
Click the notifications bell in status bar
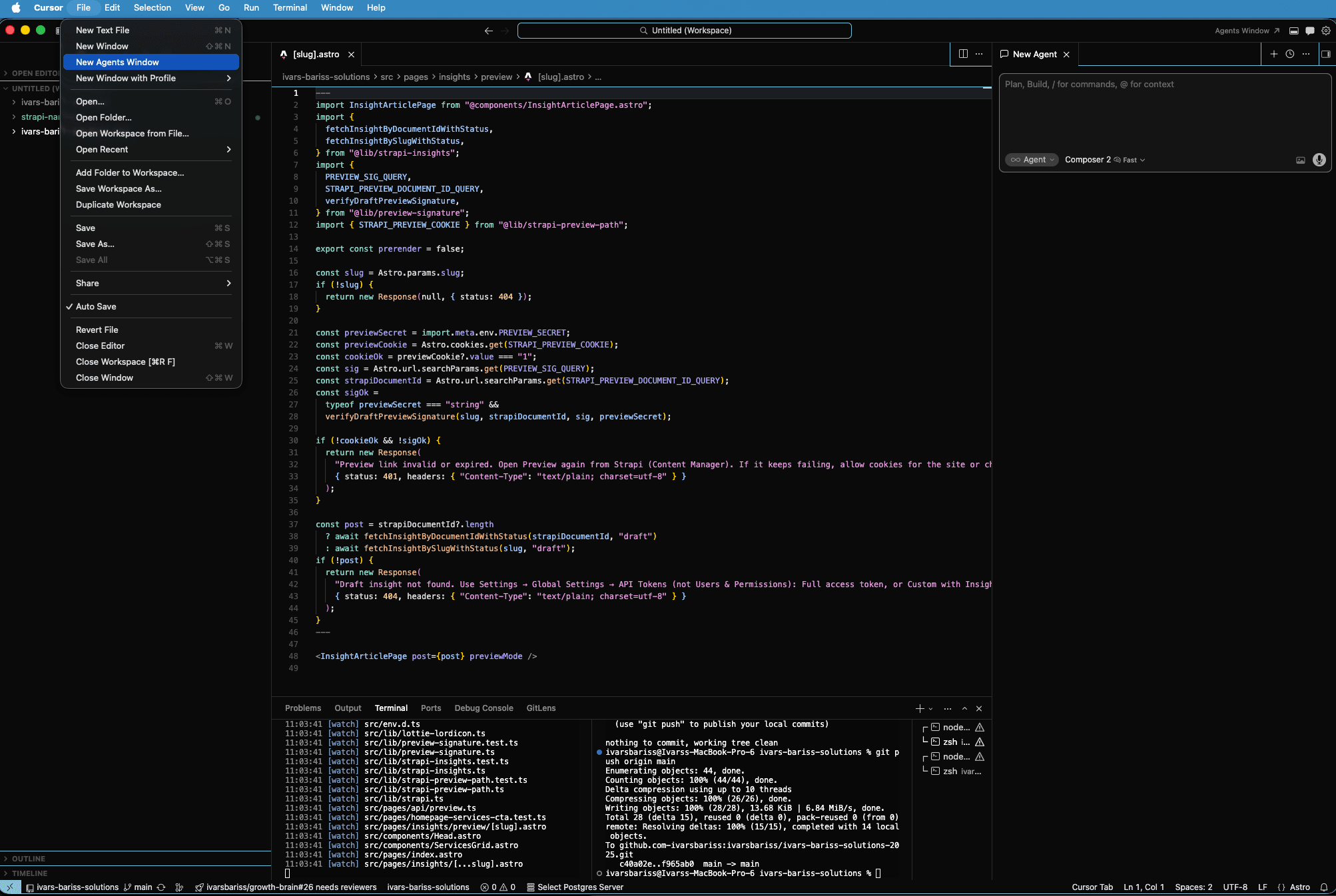coord(1324,887)
